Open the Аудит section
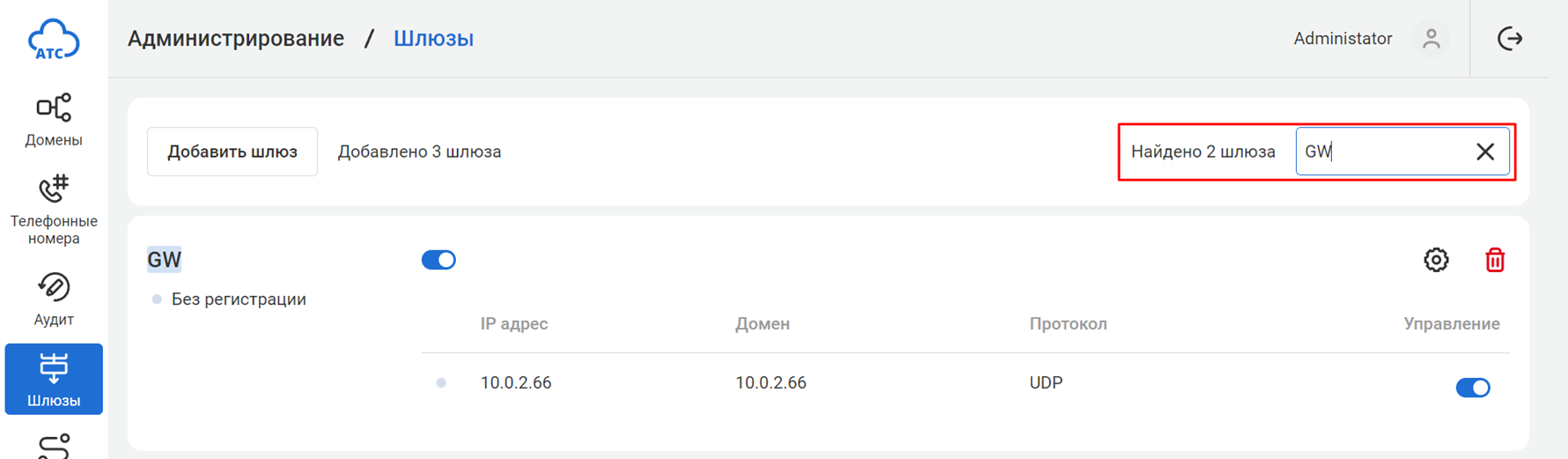The width and height of the screenshot is (1568, 459). (54, 300)
